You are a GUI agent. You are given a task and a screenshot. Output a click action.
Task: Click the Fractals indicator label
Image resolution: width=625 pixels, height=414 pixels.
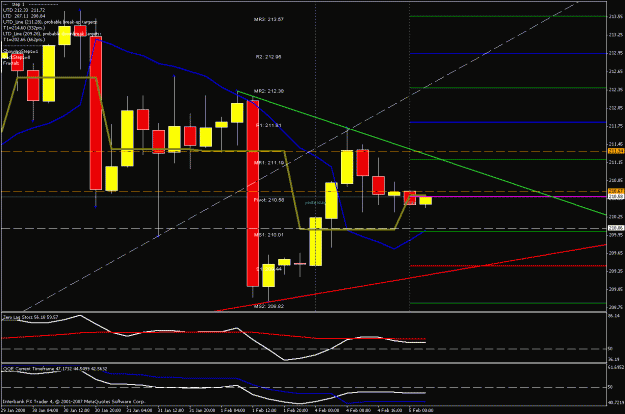click(x=11, y=63)
